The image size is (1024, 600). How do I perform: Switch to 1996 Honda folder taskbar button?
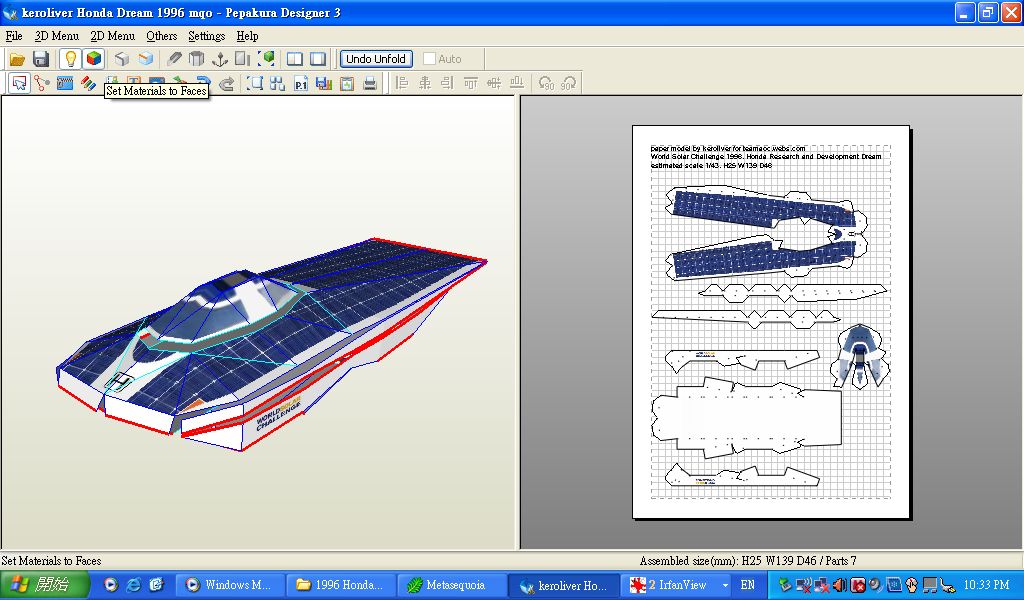tap(342, 584)
